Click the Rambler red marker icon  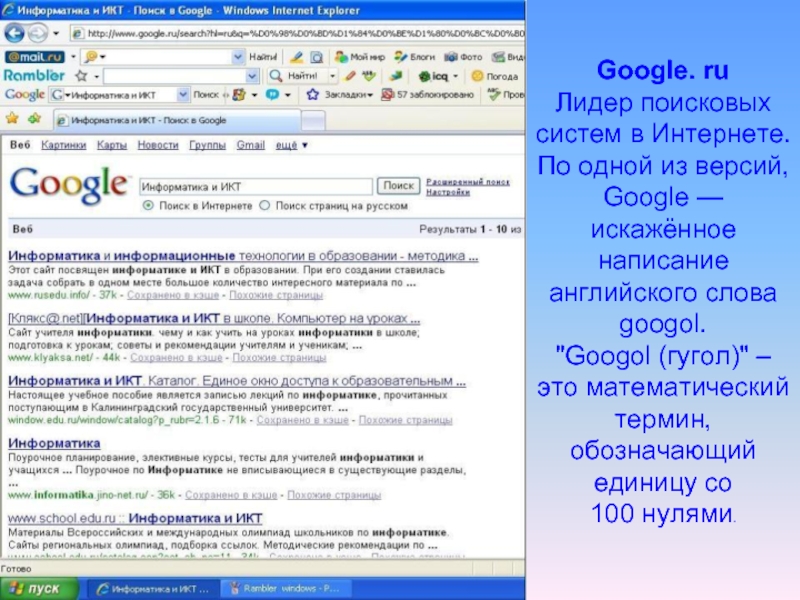coord(350,76)
